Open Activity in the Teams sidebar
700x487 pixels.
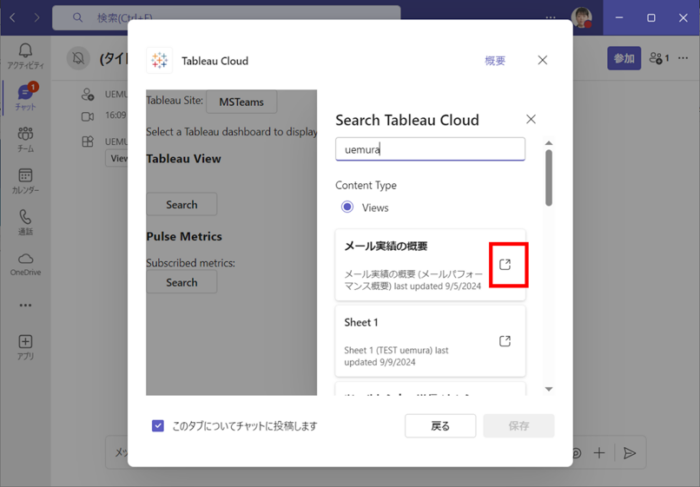25,56
